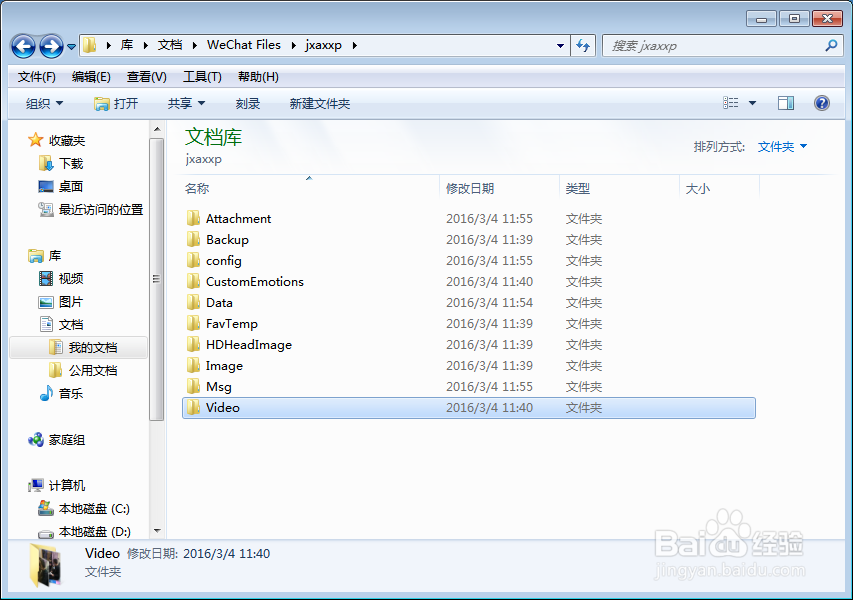This screenshot has width=853, height=600.
Task: Toggle the preview pane icon
Action: 786,103
